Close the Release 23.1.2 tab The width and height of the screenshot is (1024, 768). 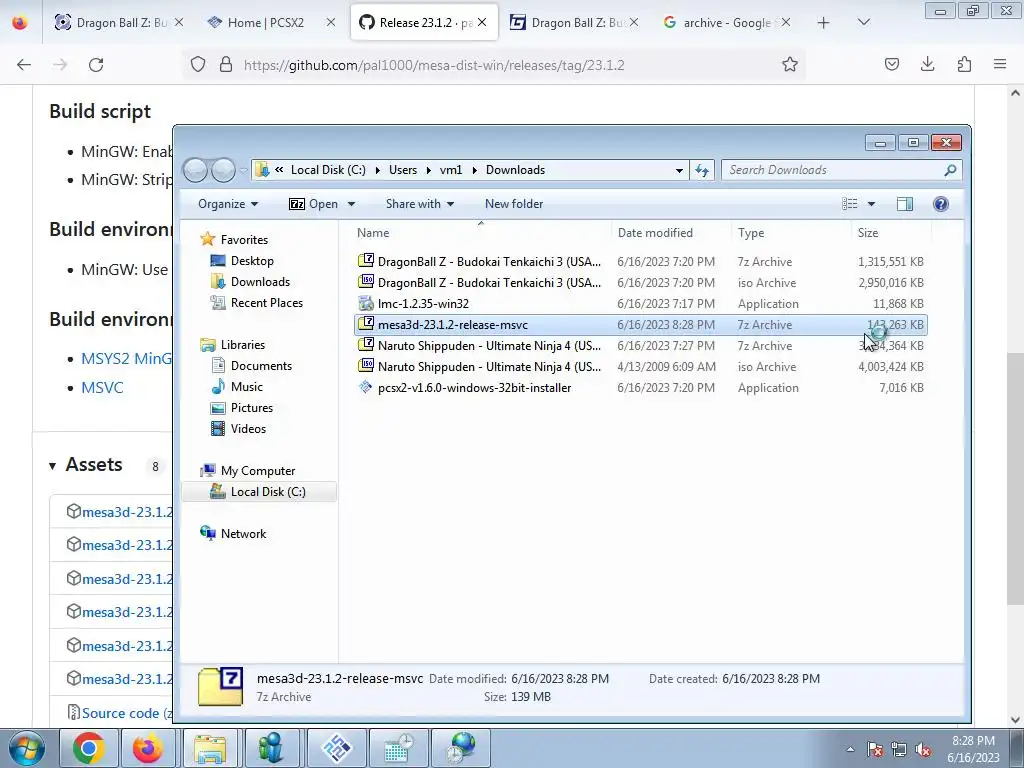click(482, 22)
